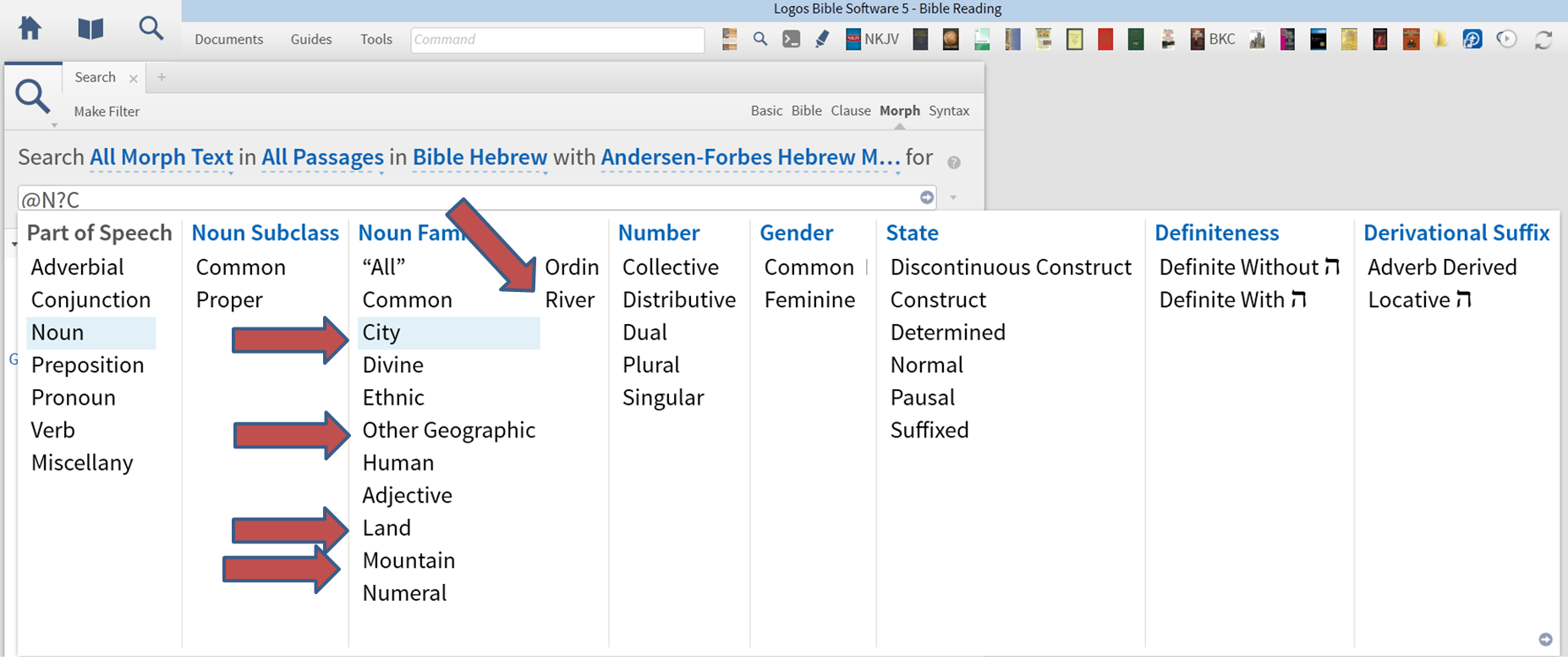Open the red book shortcut in toolbar
Screen dimensions: 1568x666
[1105, 39]
